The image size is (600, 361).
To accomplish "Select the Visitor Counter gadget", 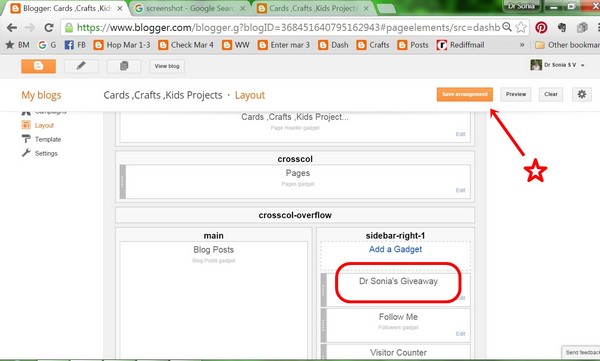I will click(x=398, y=353).
